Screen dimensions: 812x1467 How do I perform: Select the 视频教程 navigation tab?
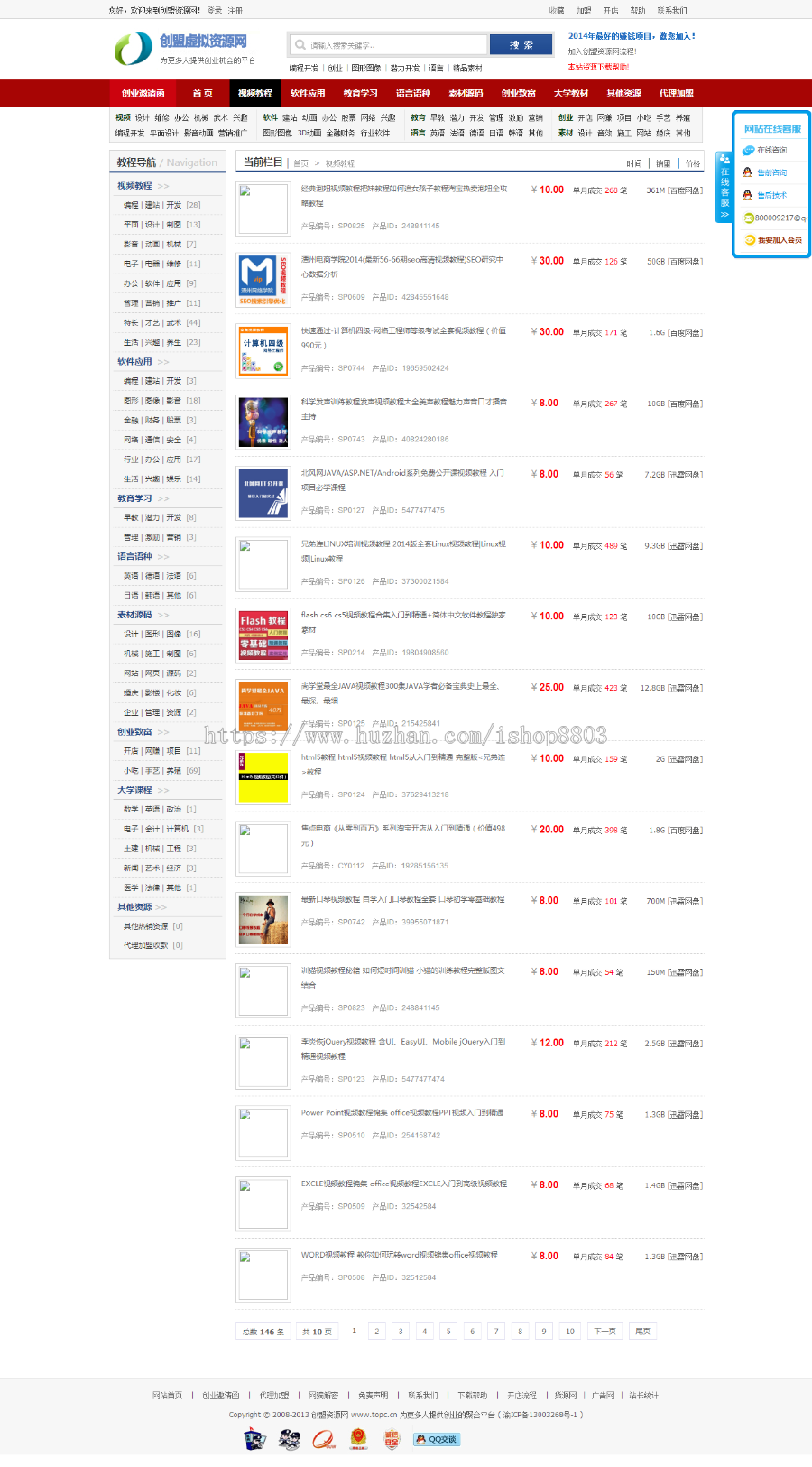pyautogui.click(x=255, y=93)
